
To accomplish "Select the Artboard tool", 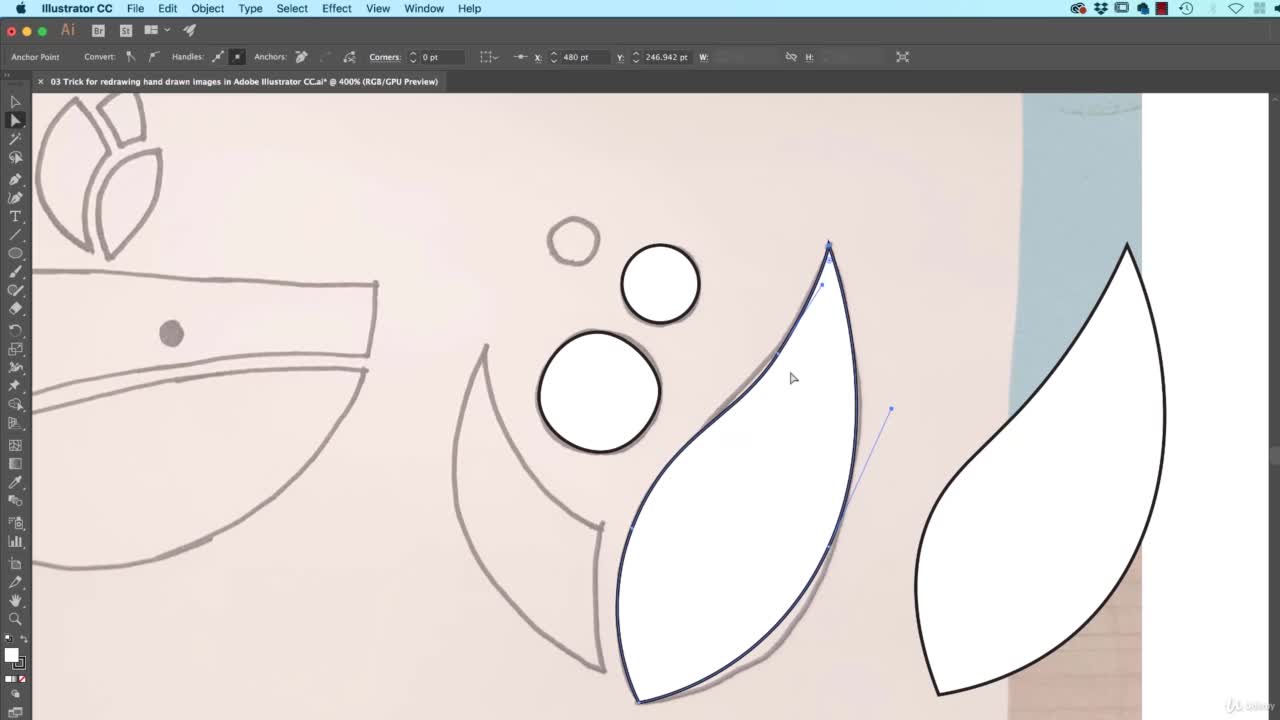I will 15,563.
